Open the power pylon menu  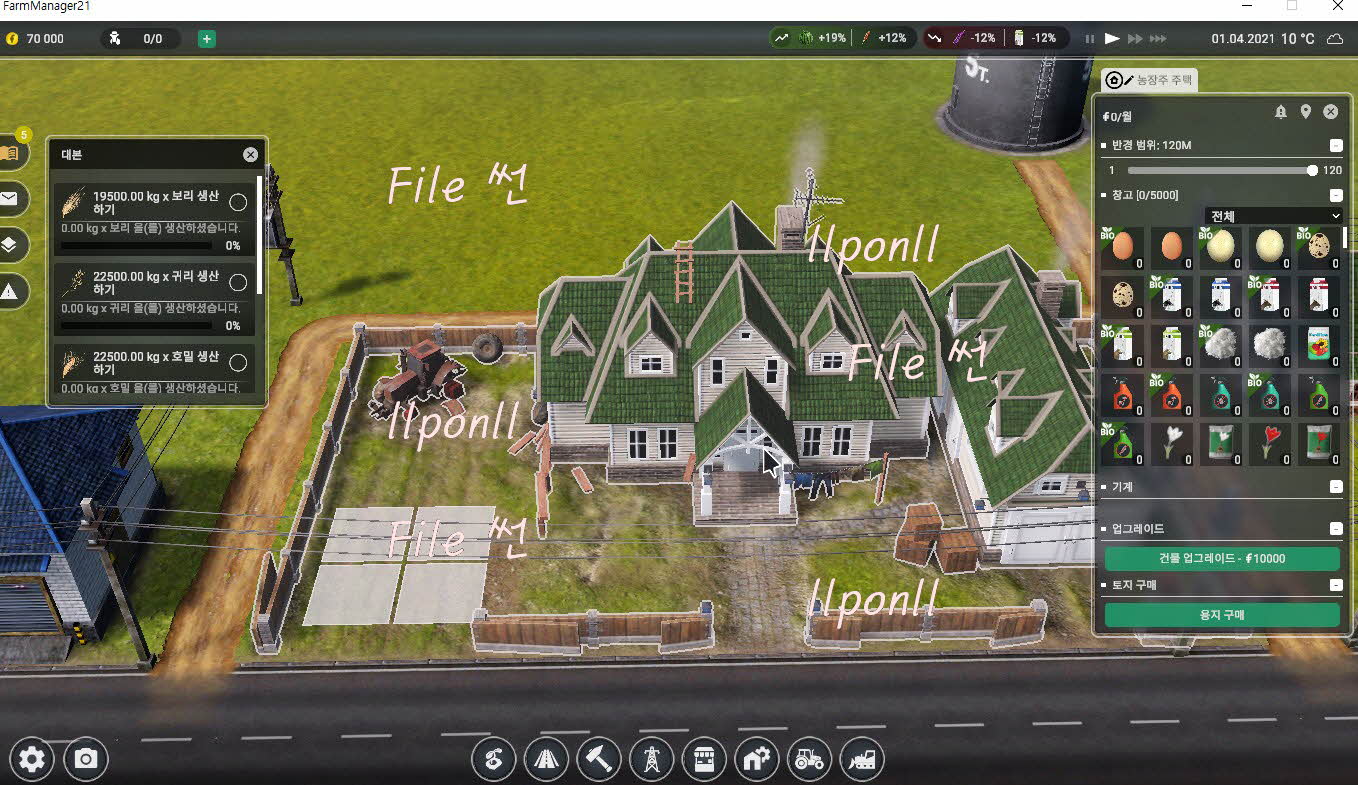pos(652,760)
